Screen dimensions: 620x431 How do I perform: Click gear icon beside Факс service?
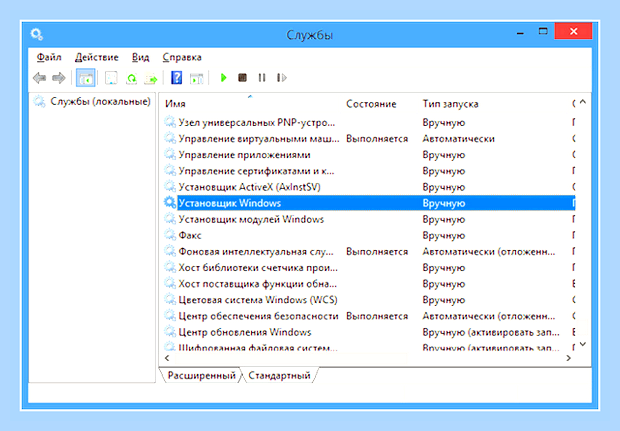tap(170, 235)
